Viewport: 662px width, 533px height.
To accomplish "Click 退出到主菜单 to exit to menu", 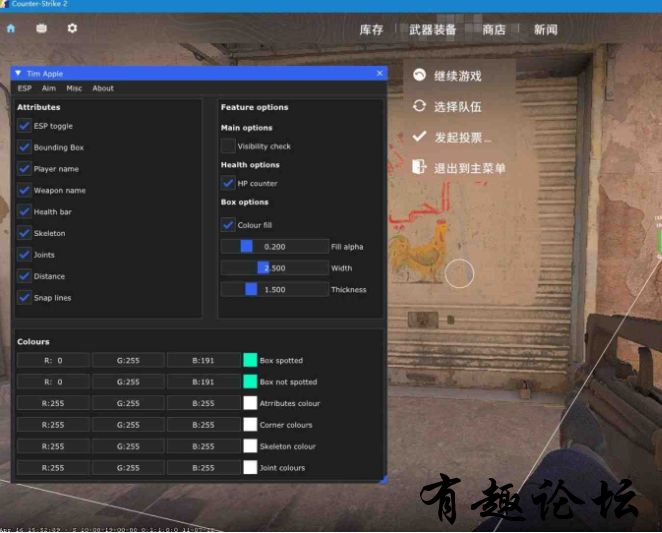I will pos(469,169).
